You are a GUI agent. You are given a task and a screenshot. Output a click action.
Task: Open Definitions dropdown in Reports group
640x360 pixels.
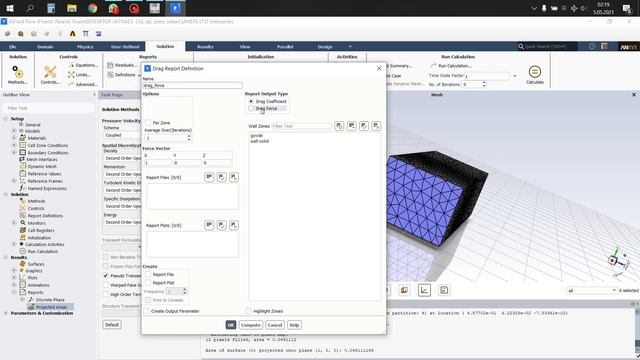coord(124,75)
